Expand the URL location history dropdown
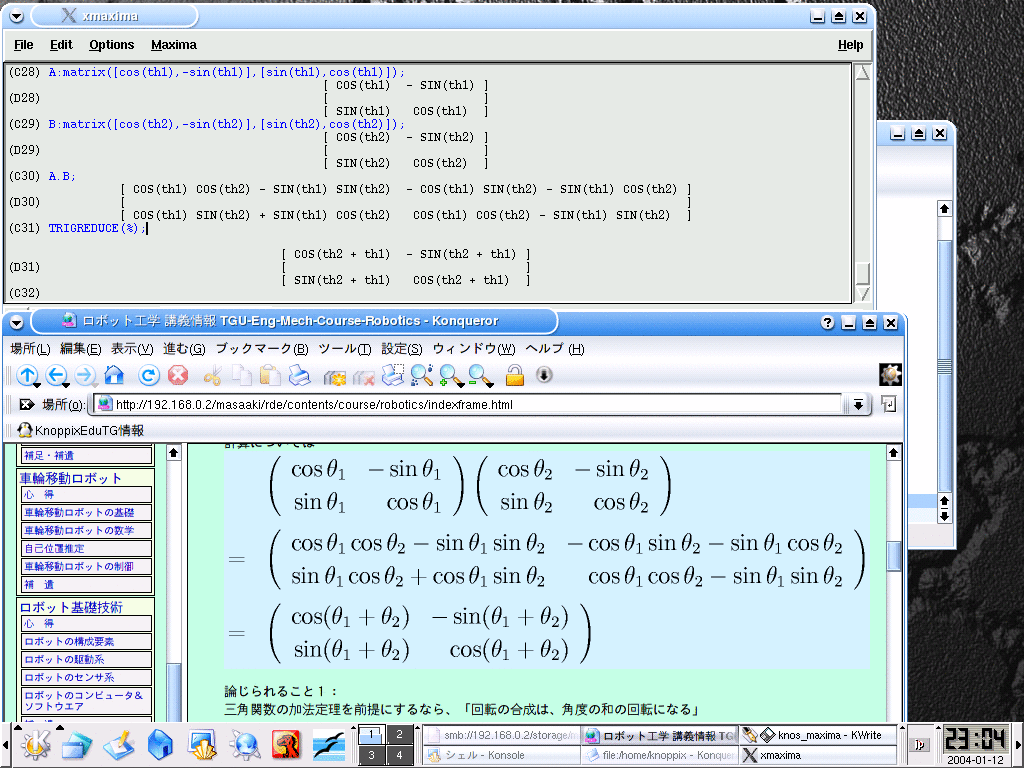The height and width of the screenshot is (768, 1024). (x=857, y=405)
